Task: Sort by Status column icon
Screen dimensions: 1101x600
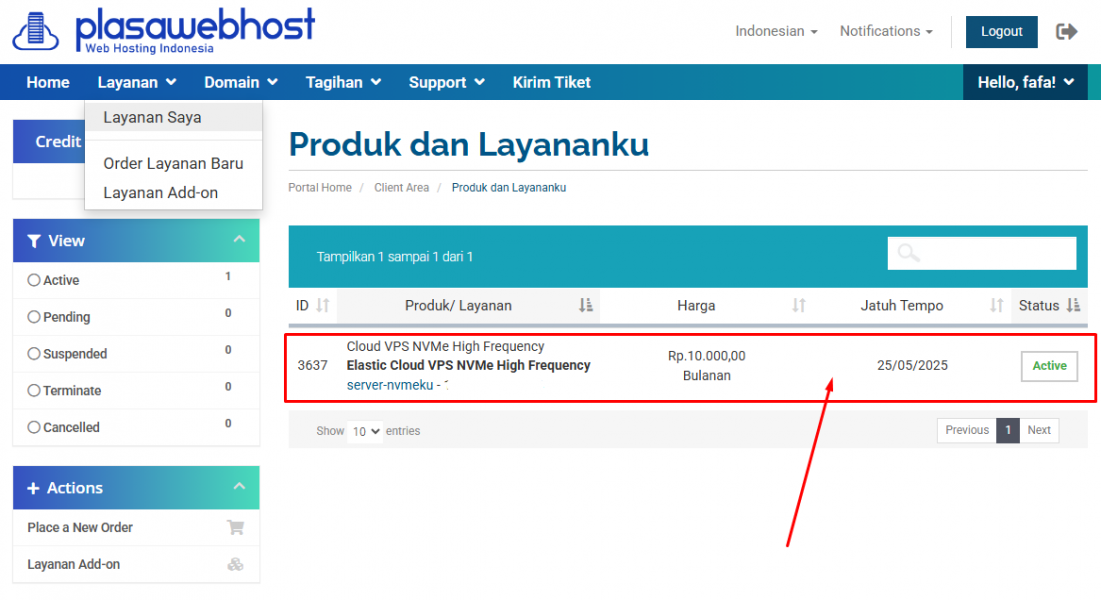Action: click(1073, 306)
